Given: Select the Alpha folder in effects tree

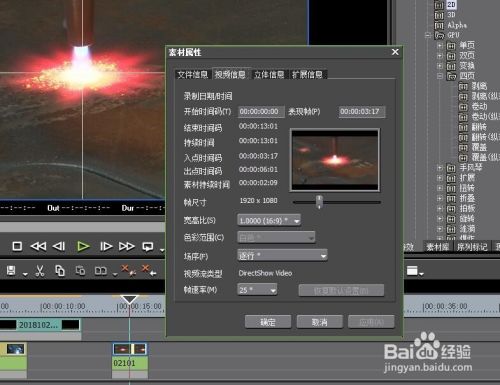Looking at the screenshot, I should pyautogui.click(x=457, y=25).
